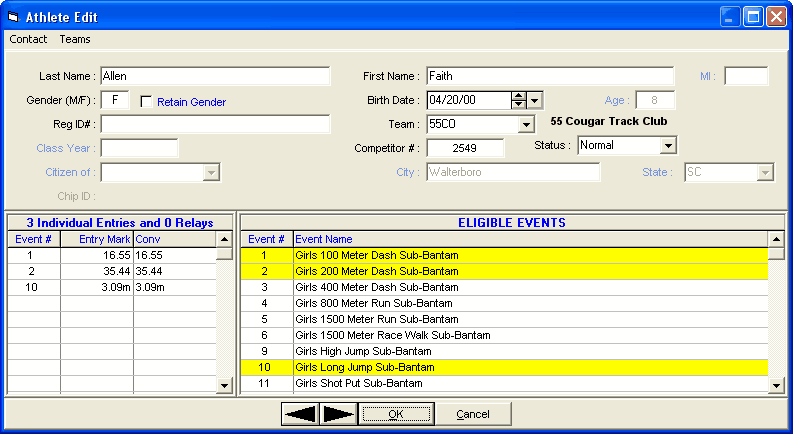Select Girls 400 Meter Dash Sub-Bantam event

click(x=504, y=287)
